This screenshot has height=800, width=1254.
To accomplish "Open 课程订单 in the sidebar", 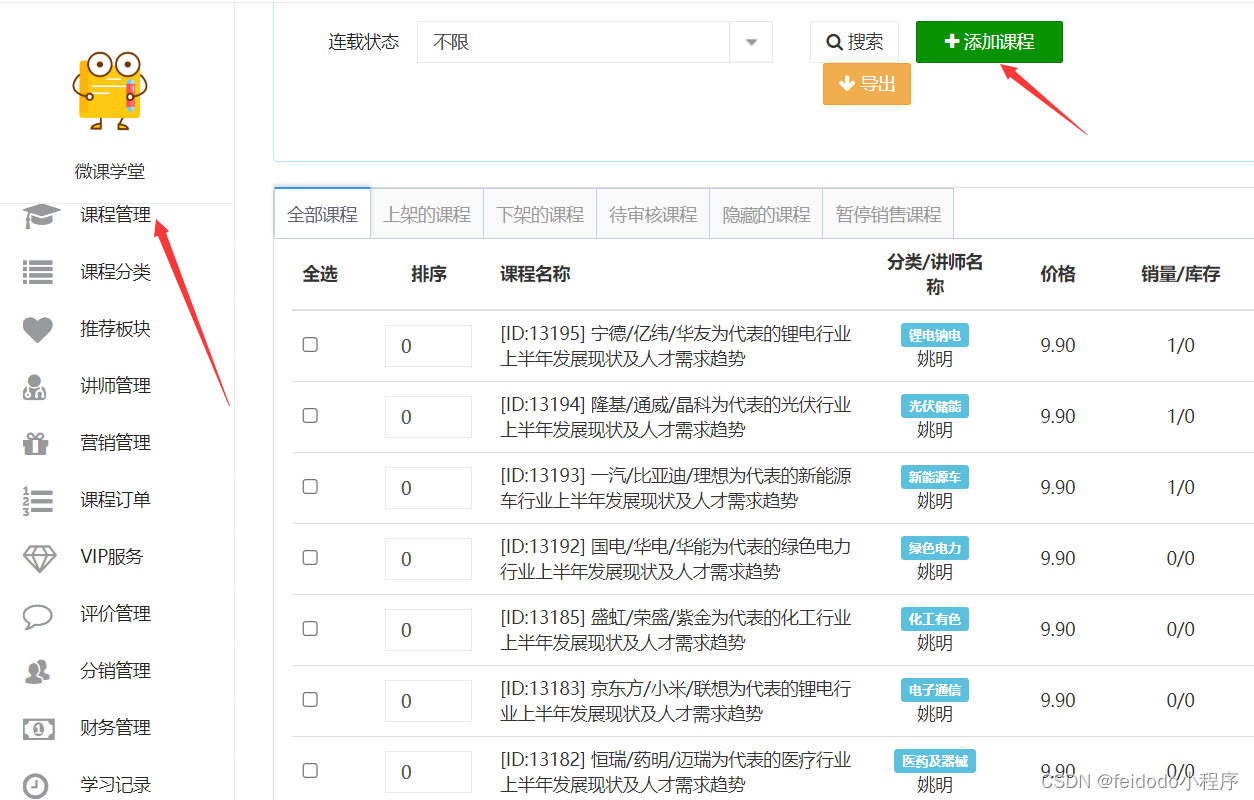I will pos(116,500).
